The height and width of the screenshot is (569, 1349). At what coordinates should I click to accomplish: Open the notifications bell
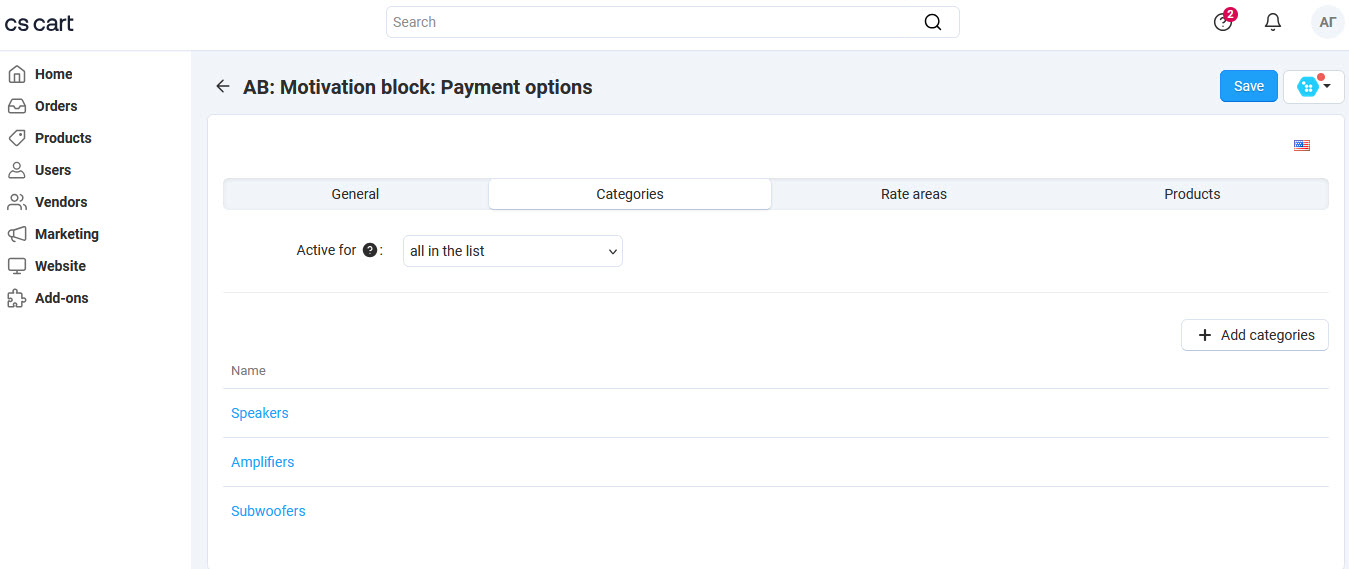pyautogui.click(x=1273, y=22)
